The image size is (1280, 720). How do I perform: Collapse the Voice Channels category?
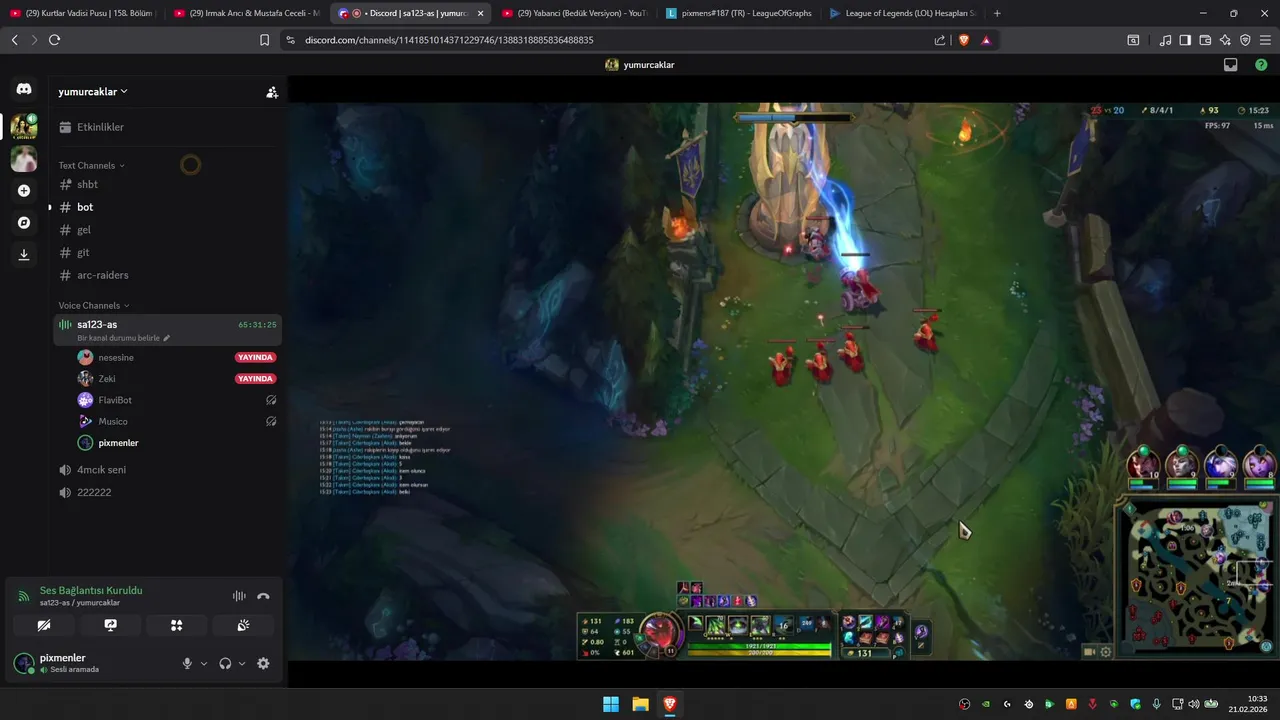93,305
